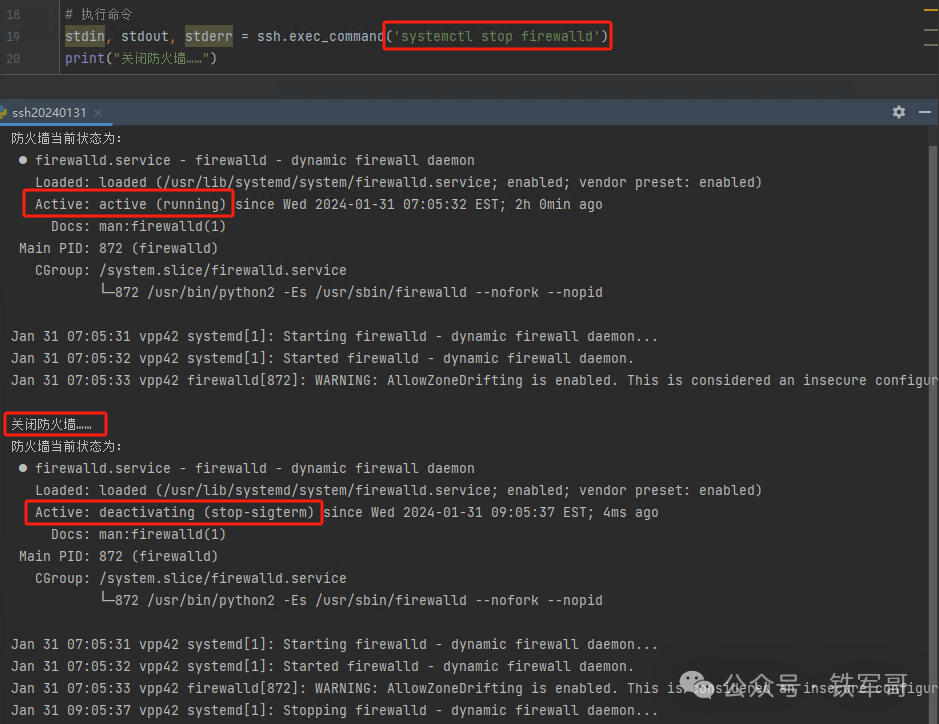
Task: Click the 'Jan 31 09:05:37 ... Stopping firewalld' log line
Action: [334, 711]
